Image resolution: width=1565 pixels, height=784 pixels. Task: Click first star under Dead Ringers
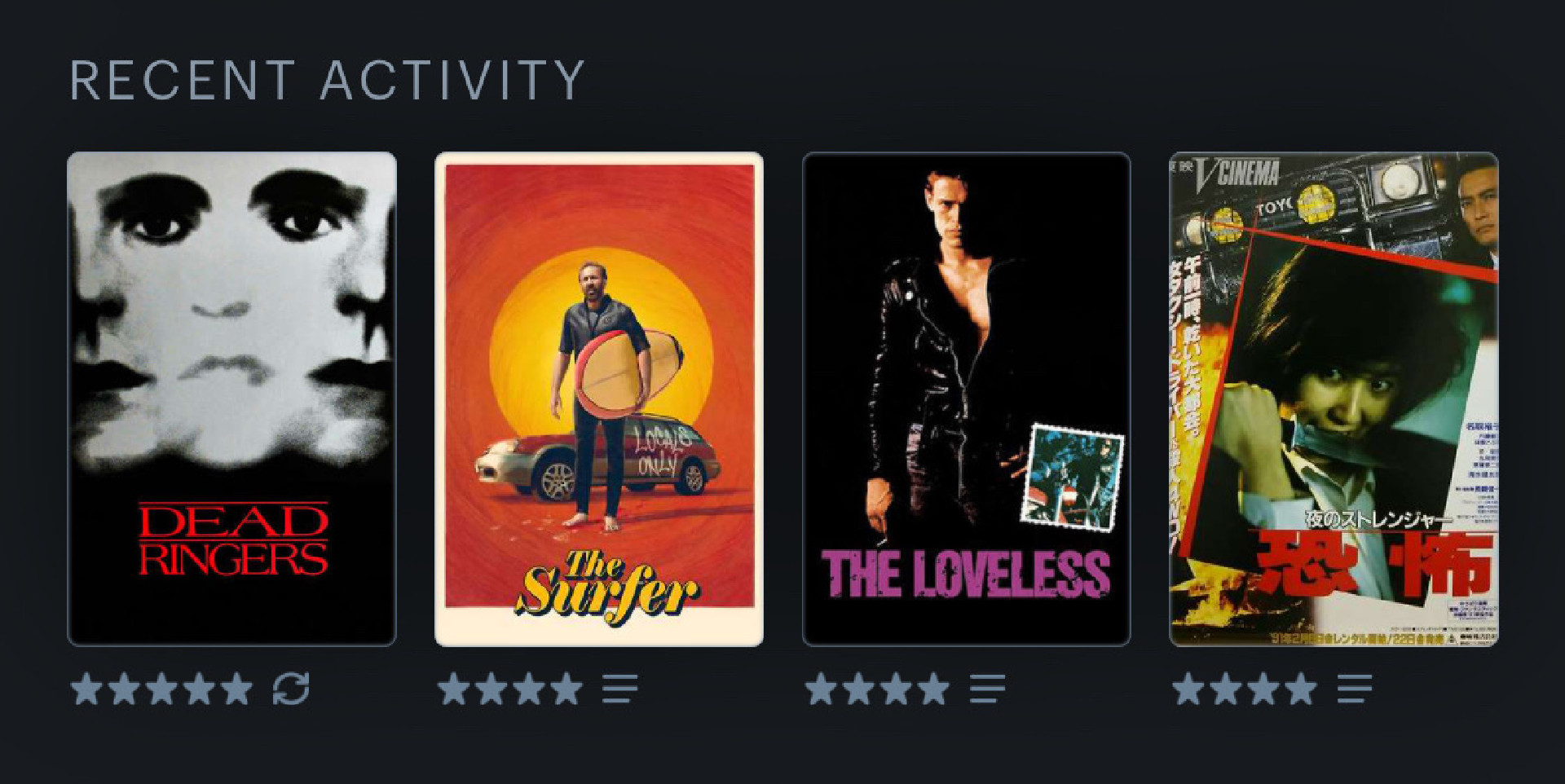coord(86,689)
